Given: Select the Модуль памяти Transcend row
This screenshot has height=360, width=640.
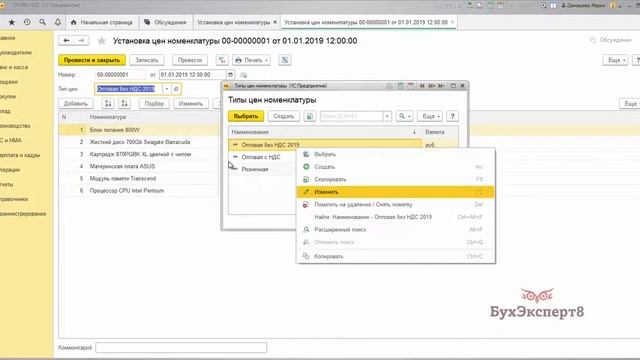Looking at the screenshot, I should click(x=139, y=178).
